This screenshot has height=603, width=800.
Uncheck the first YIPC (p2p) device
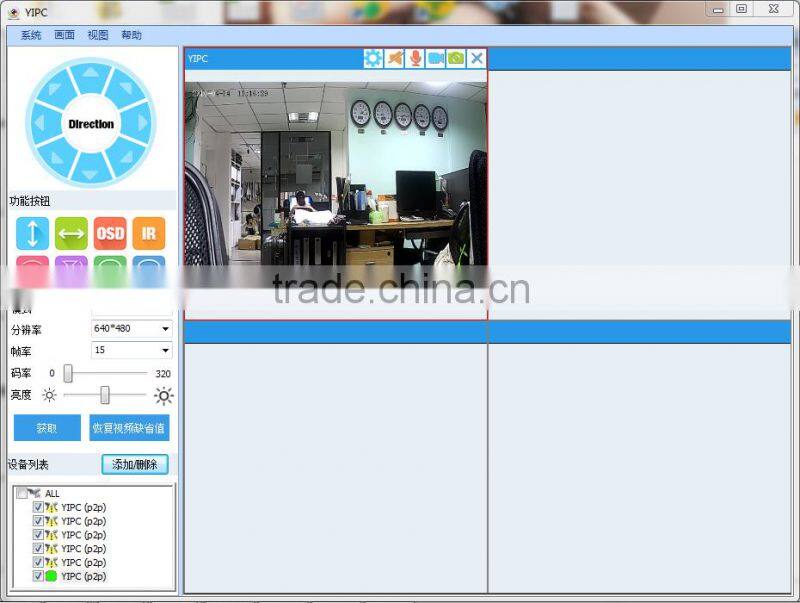38,507
